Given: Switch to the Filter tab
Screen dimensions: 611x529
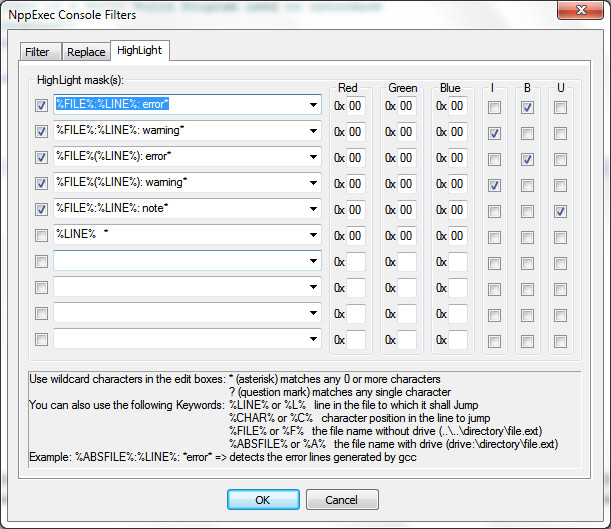Looking at the screenshot, I should (x=41, y=52).
